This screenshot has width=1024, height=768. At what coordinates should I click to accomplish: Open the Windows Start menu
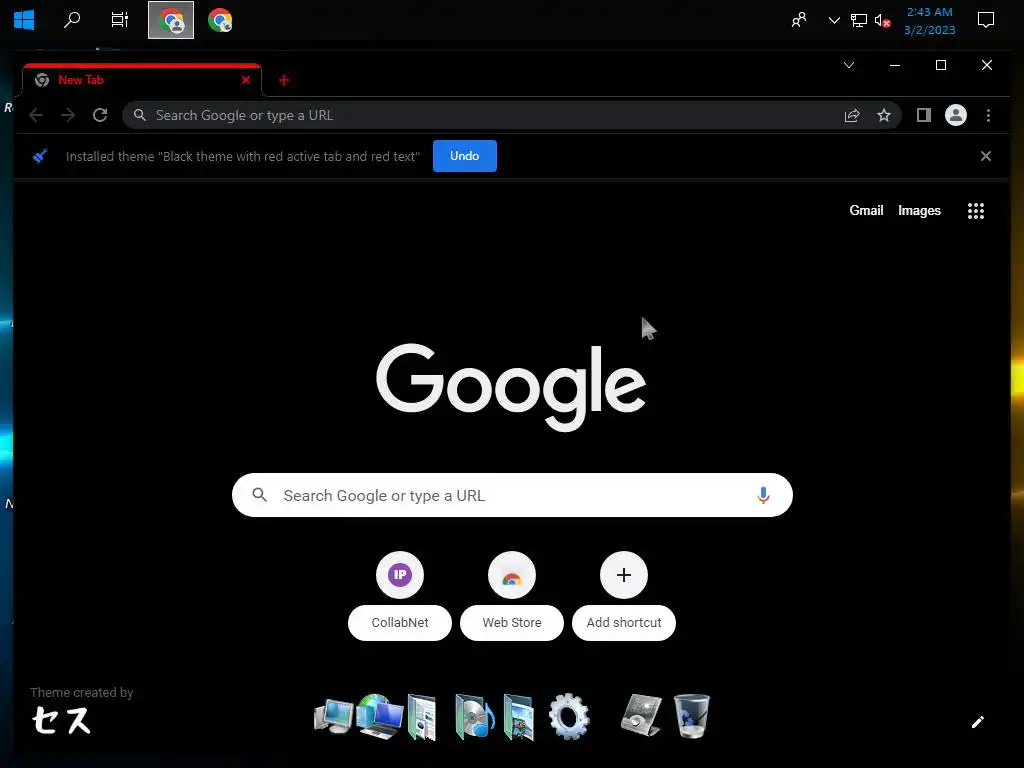(x=24, y=20)
